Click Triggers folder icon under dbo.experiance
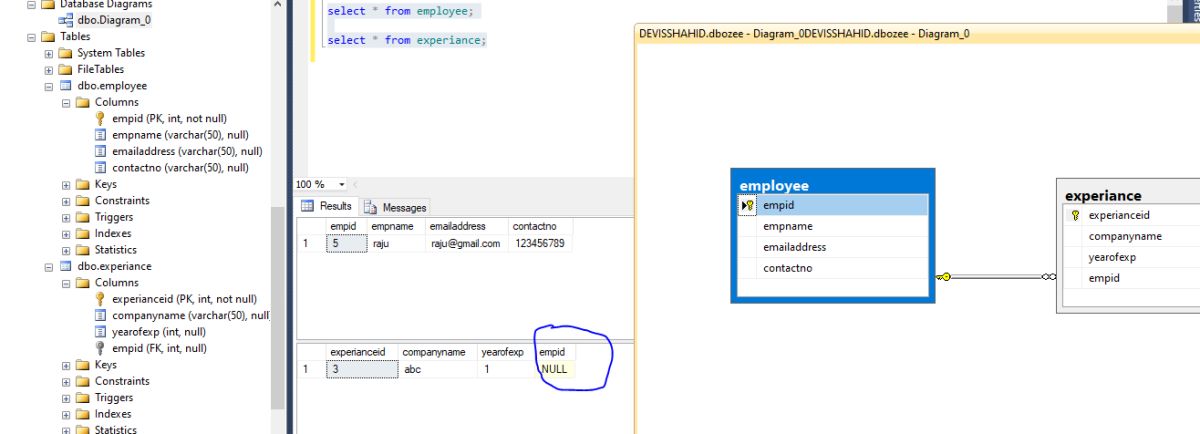 83,398
